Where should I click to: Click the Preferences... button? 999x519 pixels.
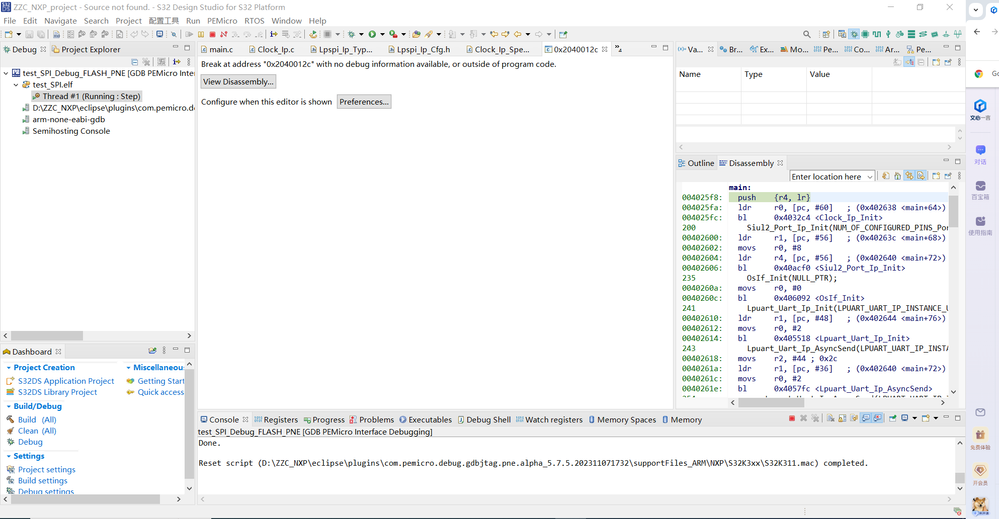pyautogui.click(x=364, y=102)
